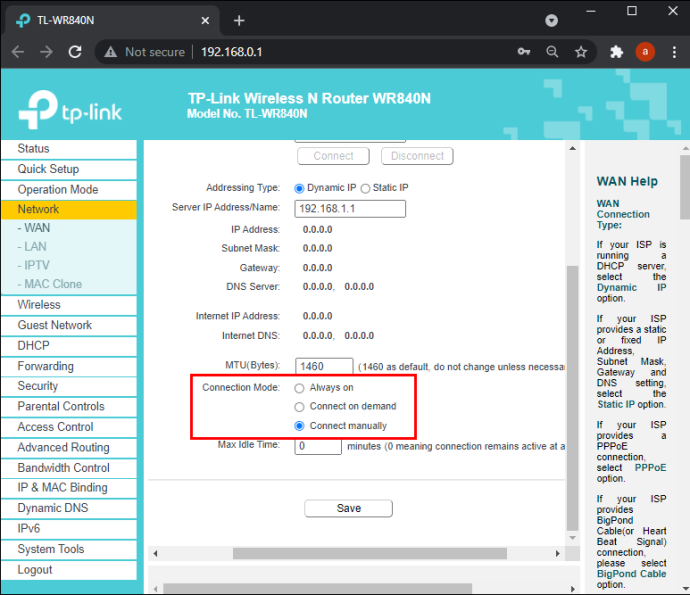690x595 pixels.
Task: Click 'BigPond Cable' text in help panel
Action: pos(631,574)
